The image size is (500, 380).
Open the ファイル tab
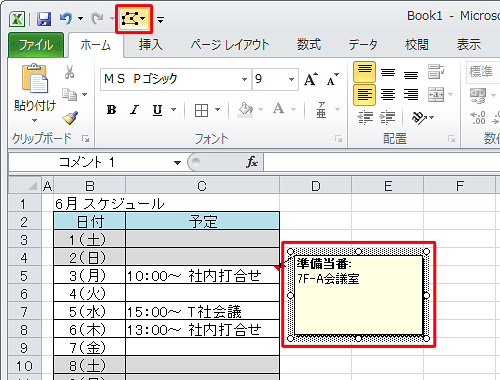coord(36,45)
